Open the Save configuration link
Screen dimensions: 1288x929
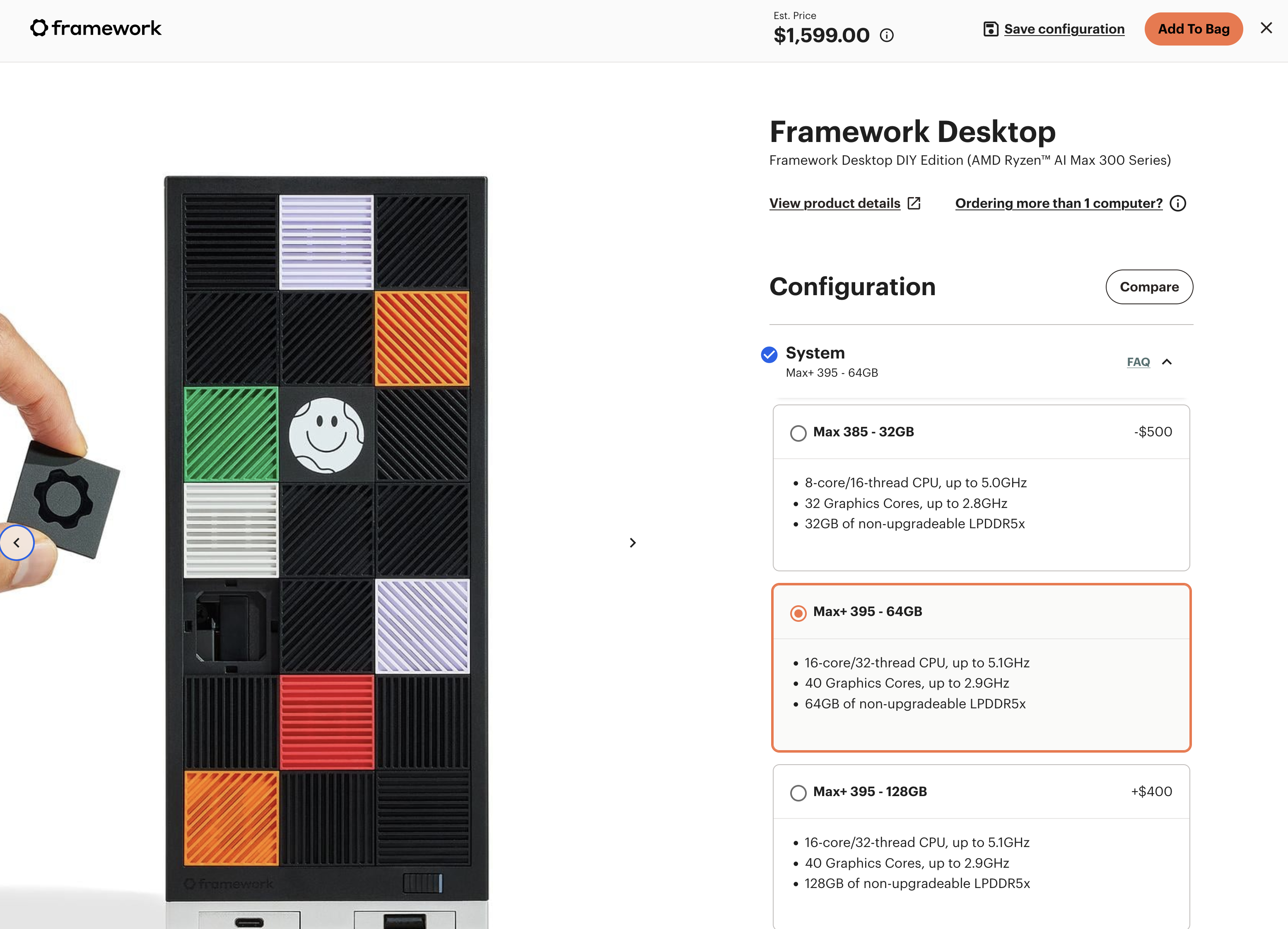[x=1064, y=29]
